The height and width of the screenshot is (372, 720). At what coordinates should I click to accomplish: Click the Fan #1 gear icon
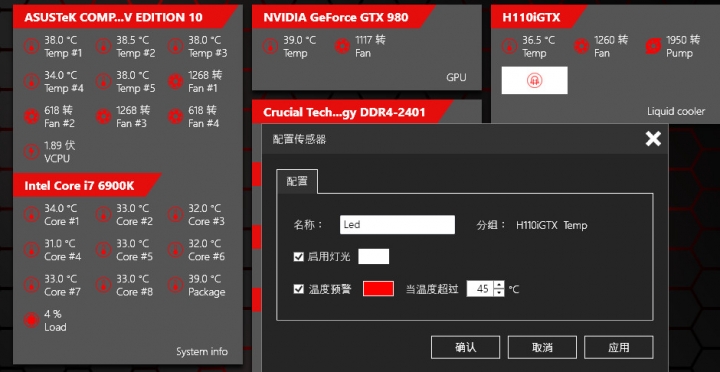pos(175,81)
